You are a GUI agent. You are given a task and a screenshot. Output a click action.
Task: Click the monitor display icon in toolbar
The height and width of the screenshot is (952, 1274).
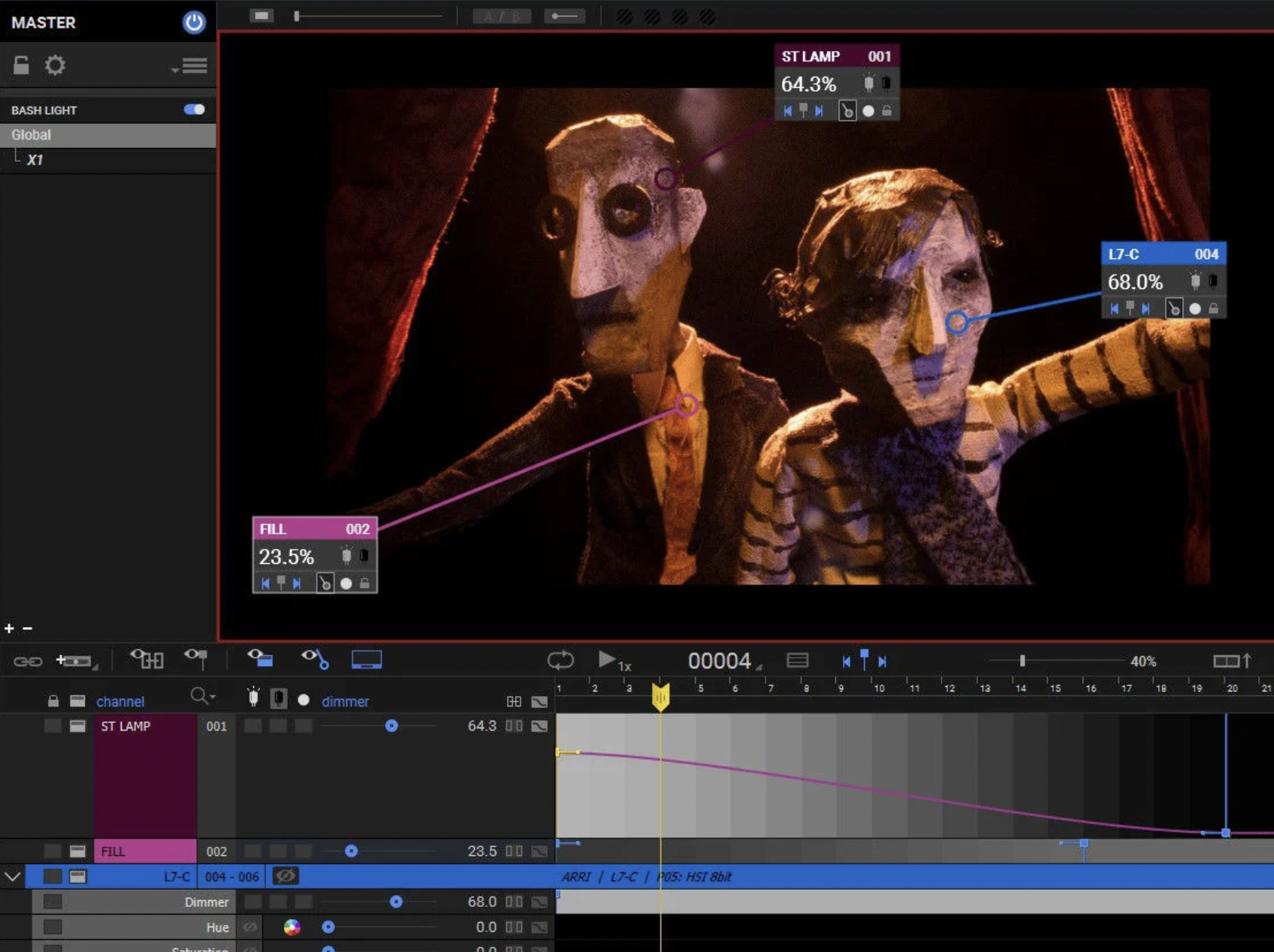click(x=367, y=660)
